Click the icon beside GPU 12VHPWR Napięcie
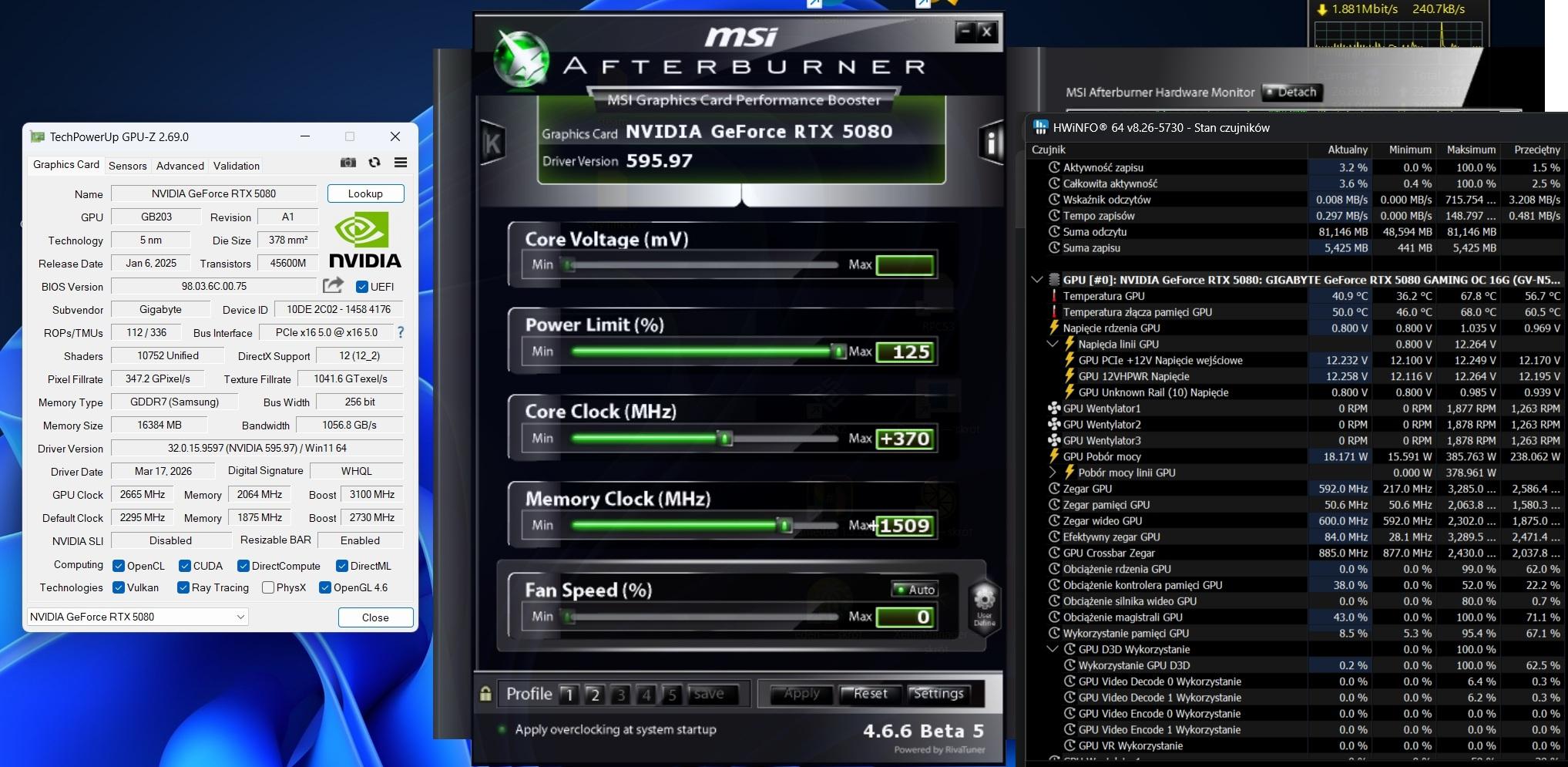The width and height of the screenshot is (1568, 767). point(1069,376)
